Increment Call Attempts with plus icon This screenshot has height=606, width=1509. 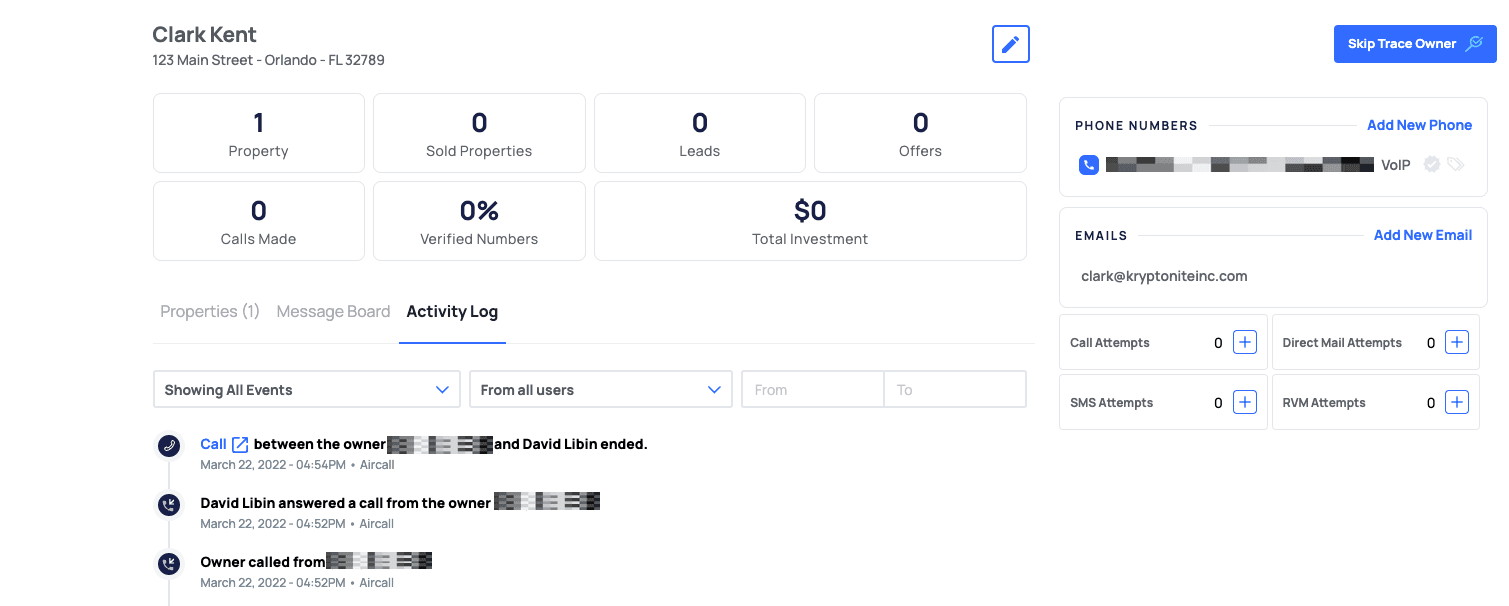click(1244, 342)
